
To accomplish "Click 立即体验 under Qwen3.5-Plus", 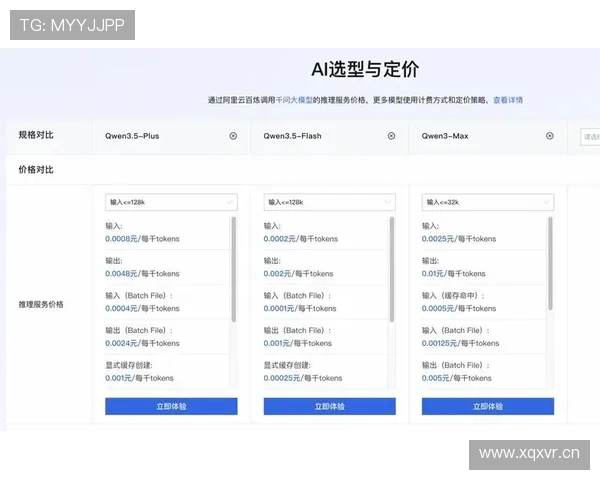I will tap(171, 406).
